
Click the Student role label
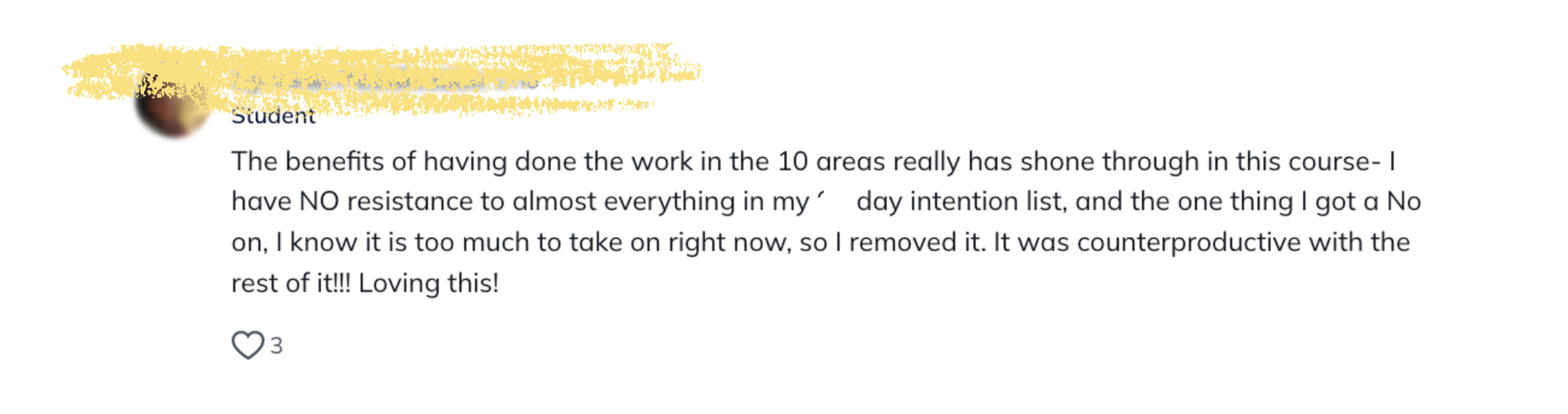tap(273, 117)
